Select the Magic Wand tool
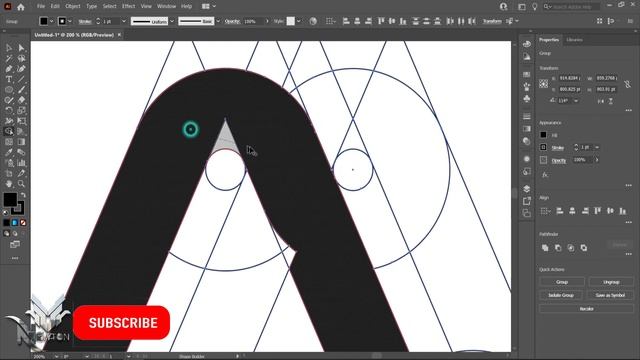This screenshot has width=640, height=360. (9, 58)
